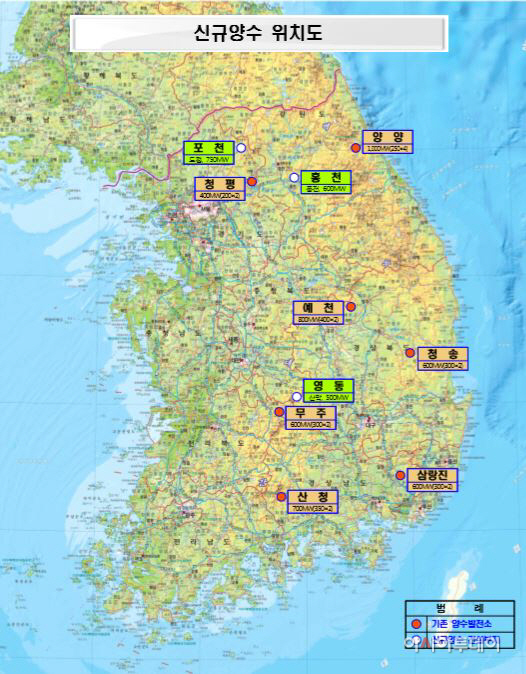
Task: Click the 1,000MW capacity text under 양양
Action: (x=388, y=149)
